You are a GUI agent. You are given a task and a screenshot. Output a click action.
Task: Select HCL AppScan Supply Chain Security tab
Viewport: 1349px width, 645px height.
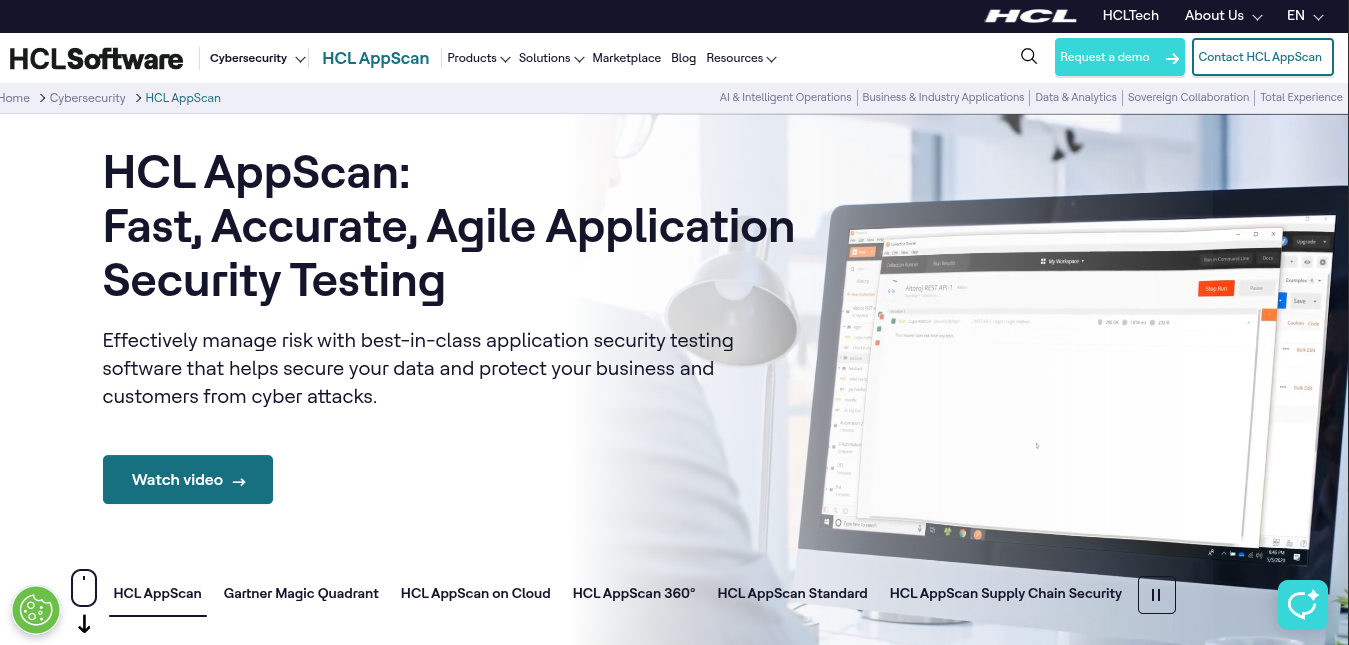pos(1006,593)
